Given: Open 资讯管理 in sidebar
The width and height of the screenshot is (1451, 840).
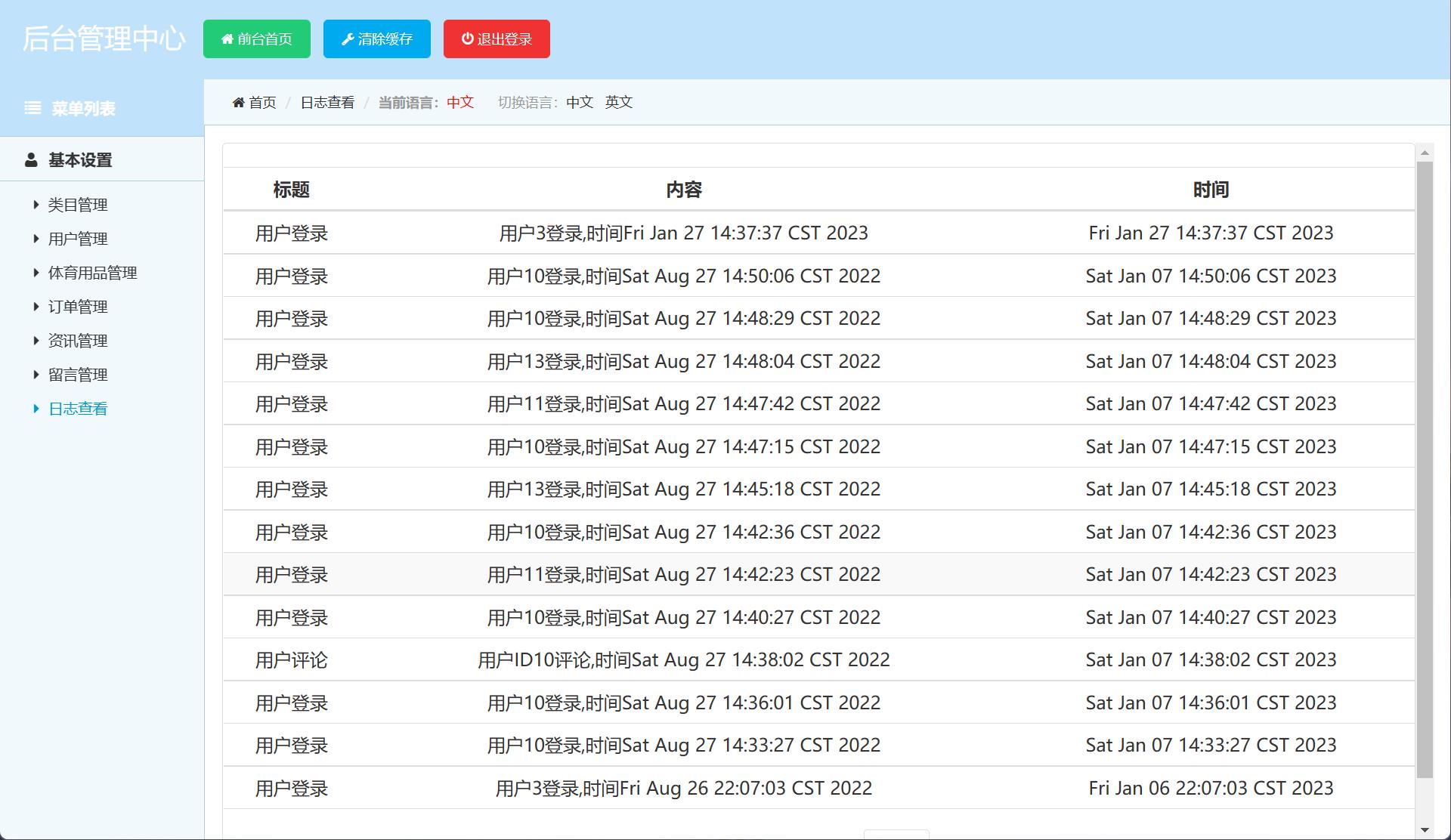Looking at the screenshot, I should click(78, 341).
